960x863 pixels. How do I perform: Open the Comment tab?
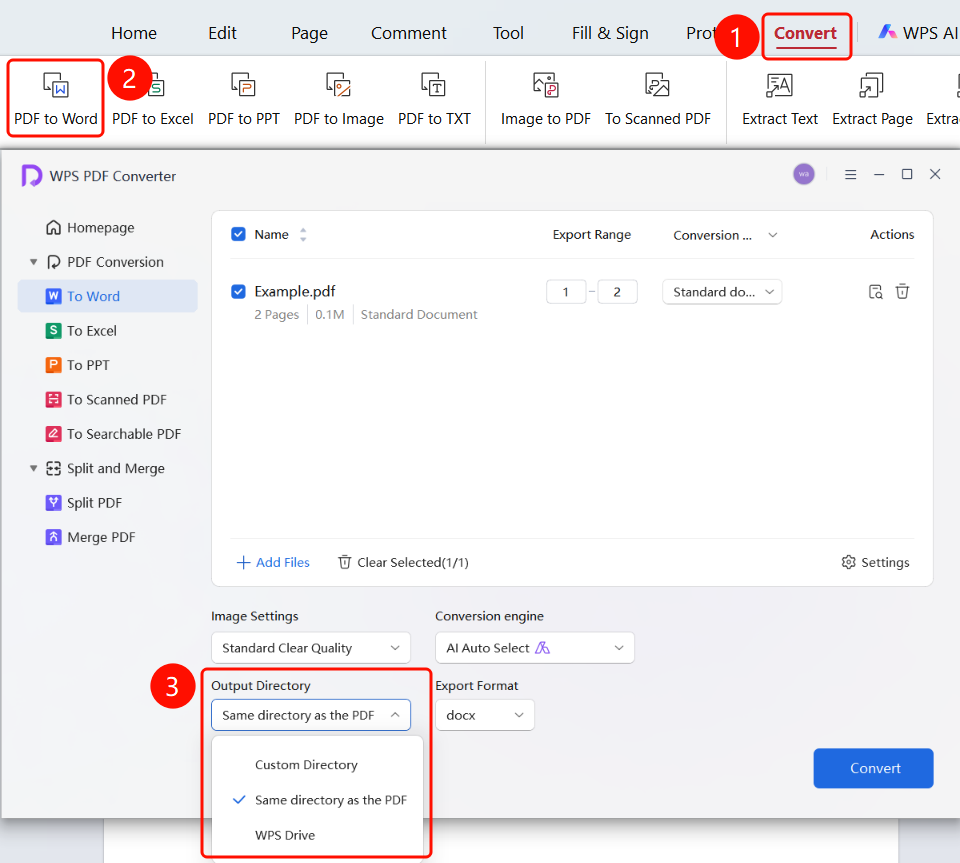click(408, 33)
